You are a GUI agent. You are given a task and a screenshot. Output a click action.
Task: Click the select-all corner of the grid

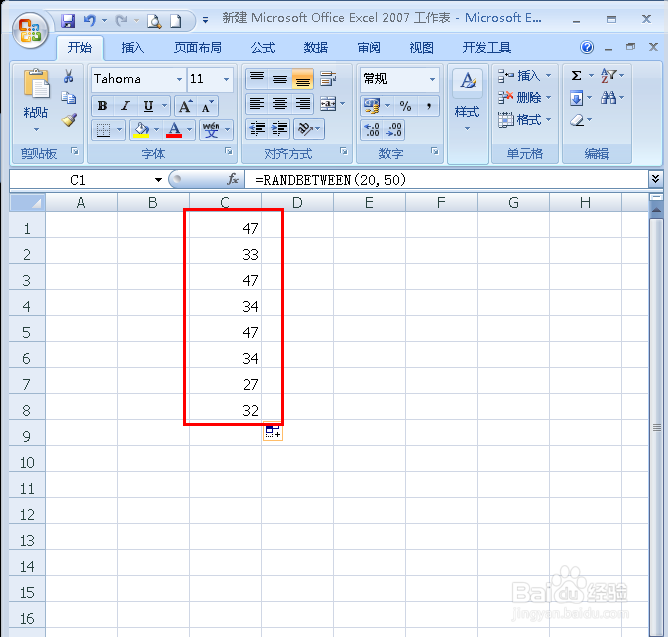pyautogui.click(x=27, y=203)
